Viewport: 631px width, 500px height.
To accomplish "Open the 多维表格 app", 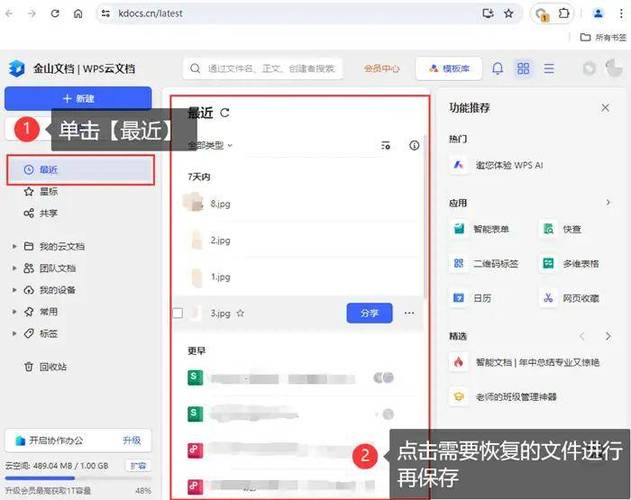I will (x=569, y=264).
